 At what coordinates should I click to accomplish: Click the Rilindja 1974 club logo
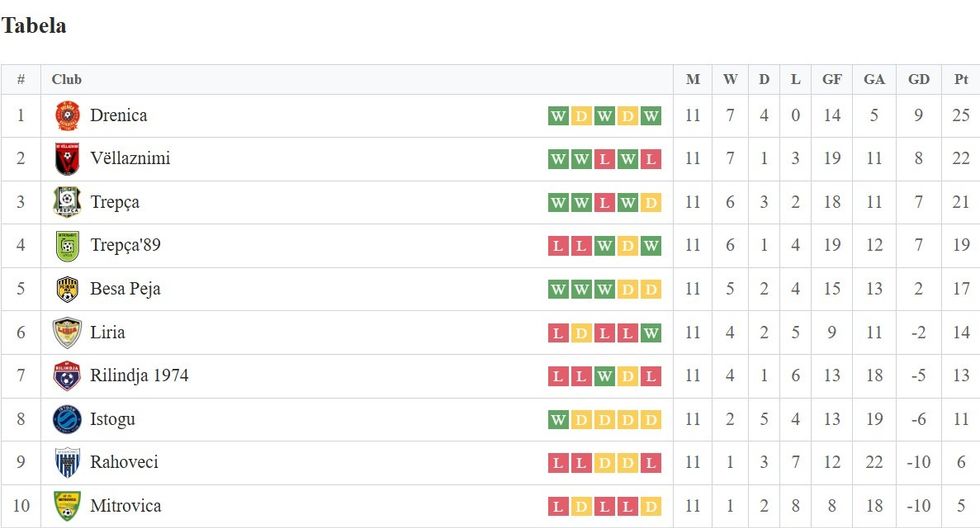[67, 376]
